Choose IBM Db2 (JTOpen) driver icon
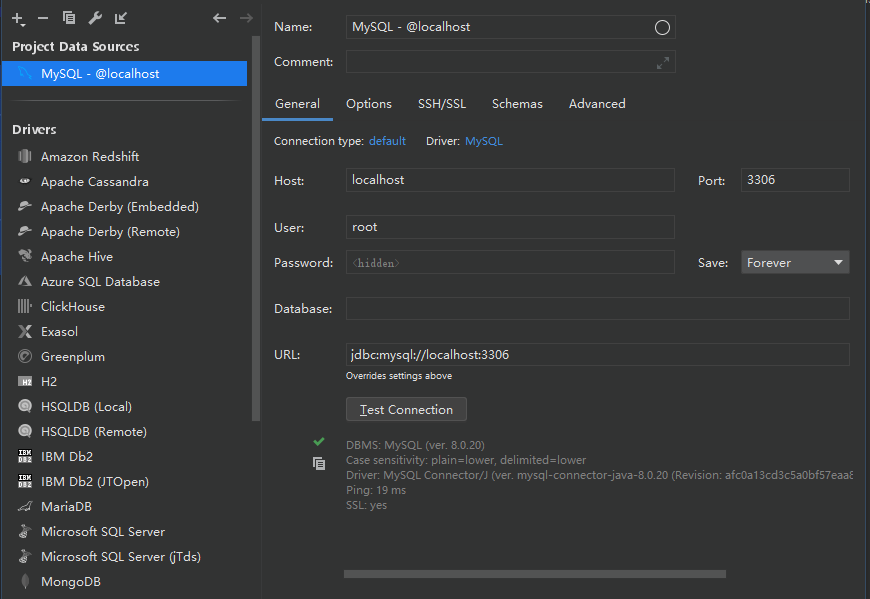Screen dimensions: 870x599 point(25,481)
